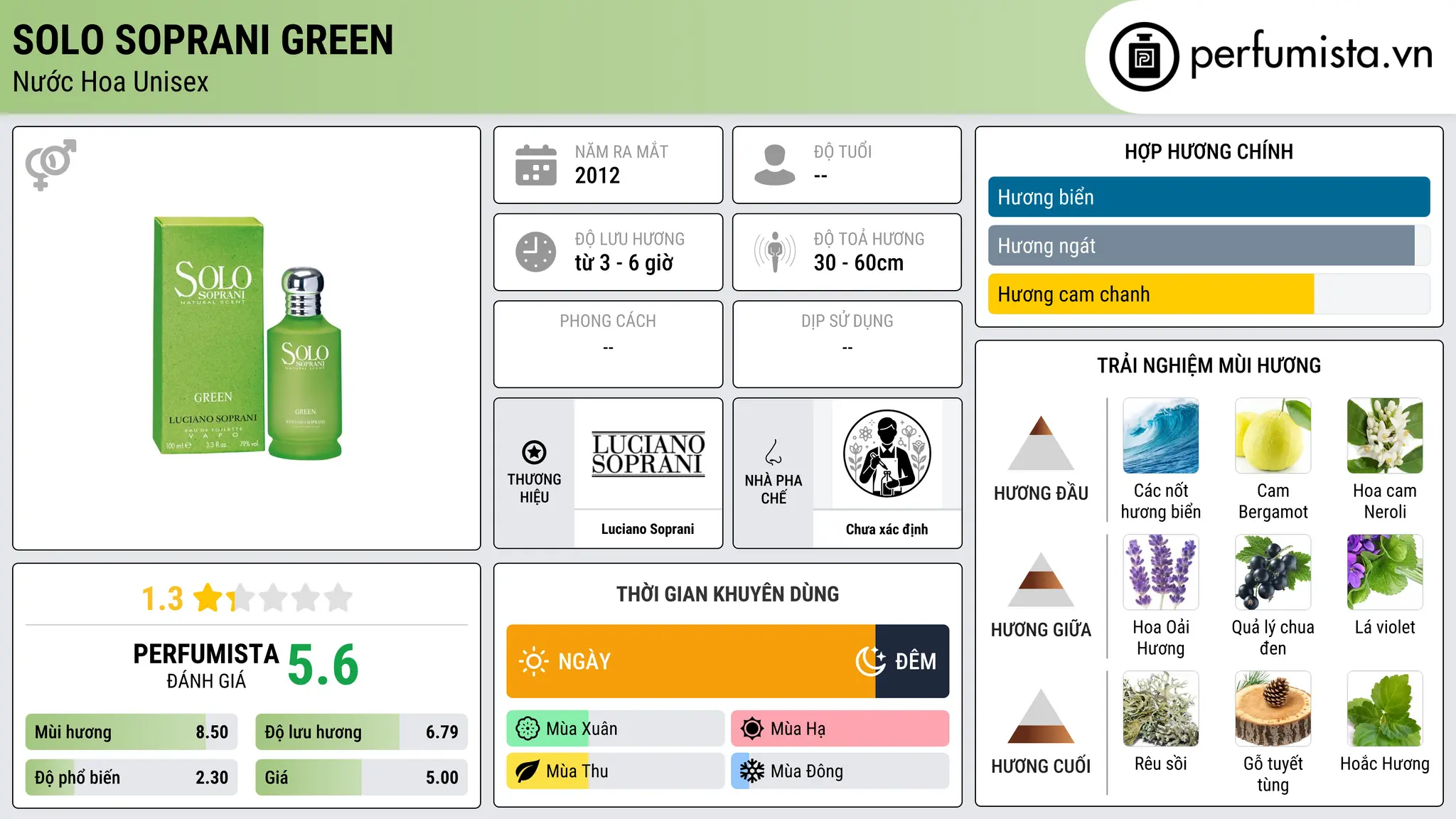Click the Luciano Soprani brand logo
This screenshot has height=819, width=1456.
(648, 454)
